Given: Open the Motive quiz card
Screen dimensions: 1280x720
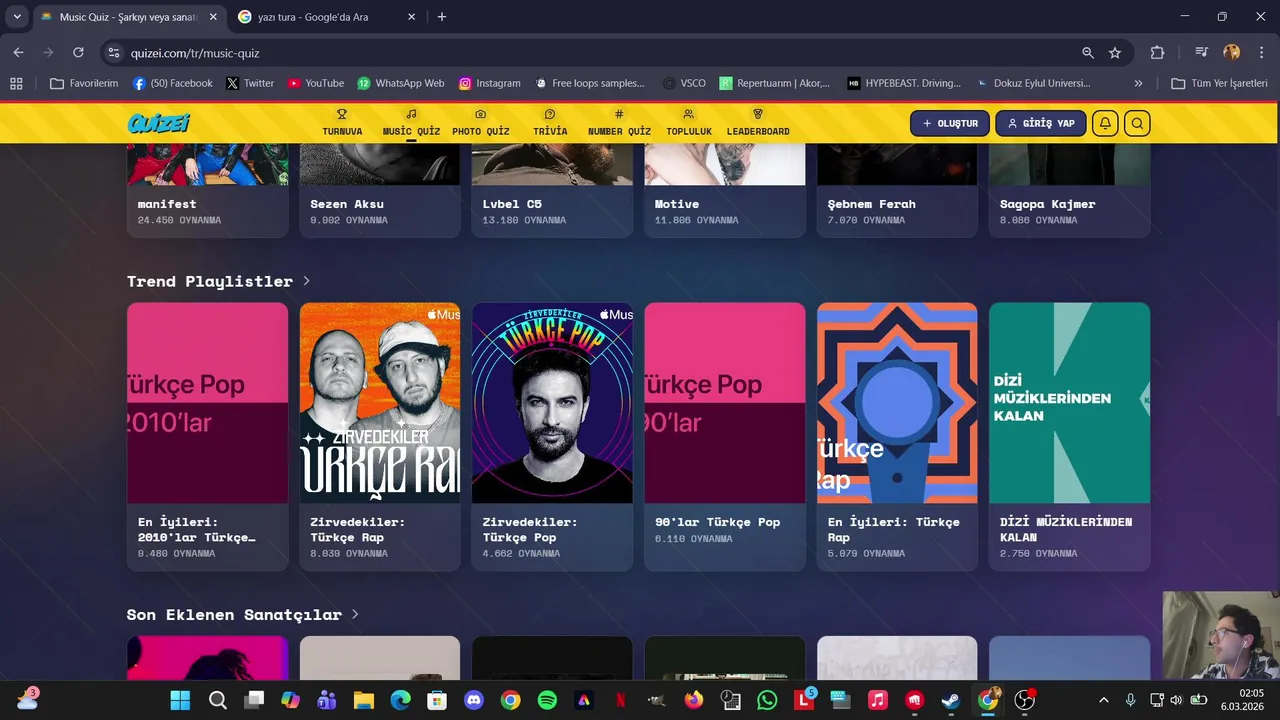Looking at the screenshot, I should [x=725, y=190].
